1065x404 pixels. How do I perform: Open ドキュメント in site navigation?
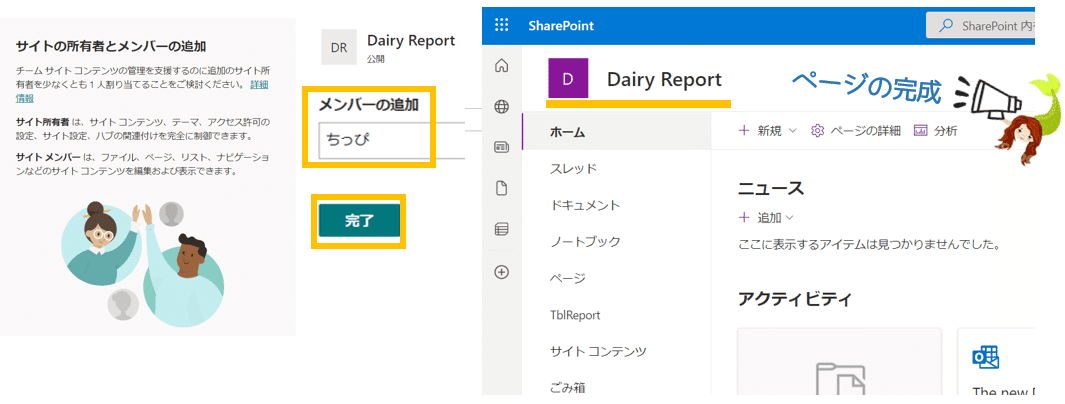point(585,205)
